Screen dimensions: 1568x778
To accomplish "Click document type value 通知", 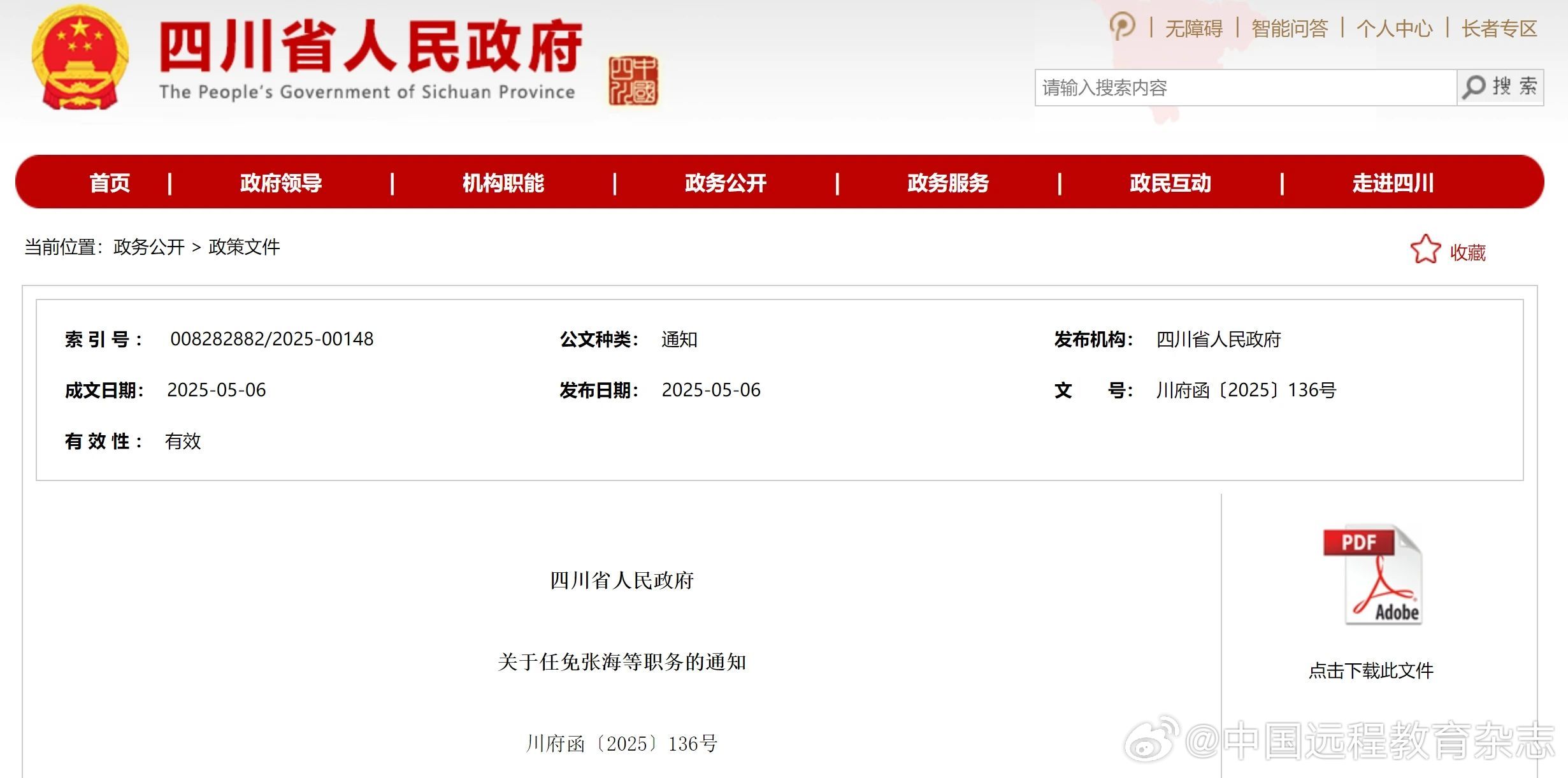I will click(679, 340).
